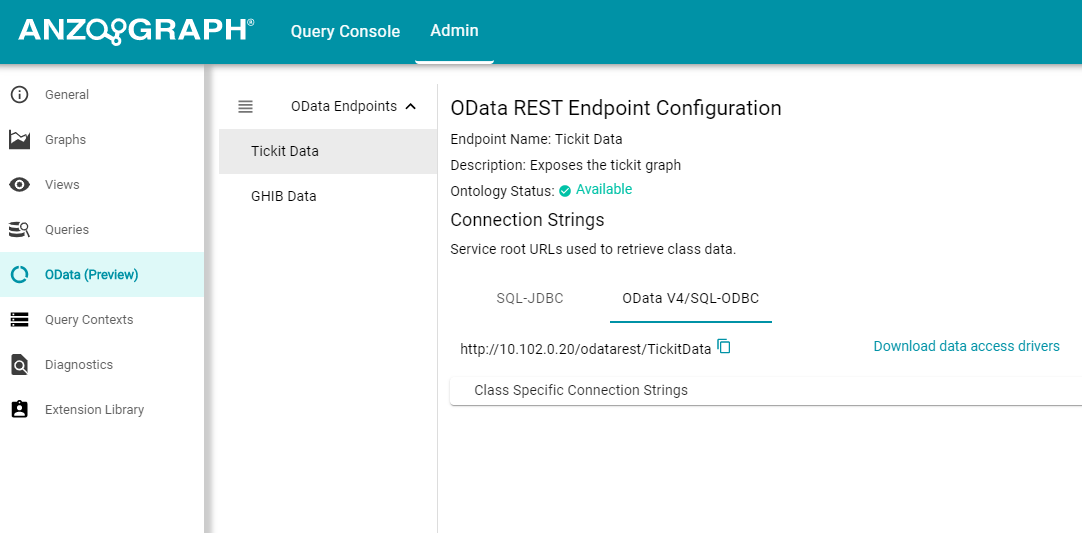
Task: Open the Admin top menu
Action: click(x=454, y=30)
